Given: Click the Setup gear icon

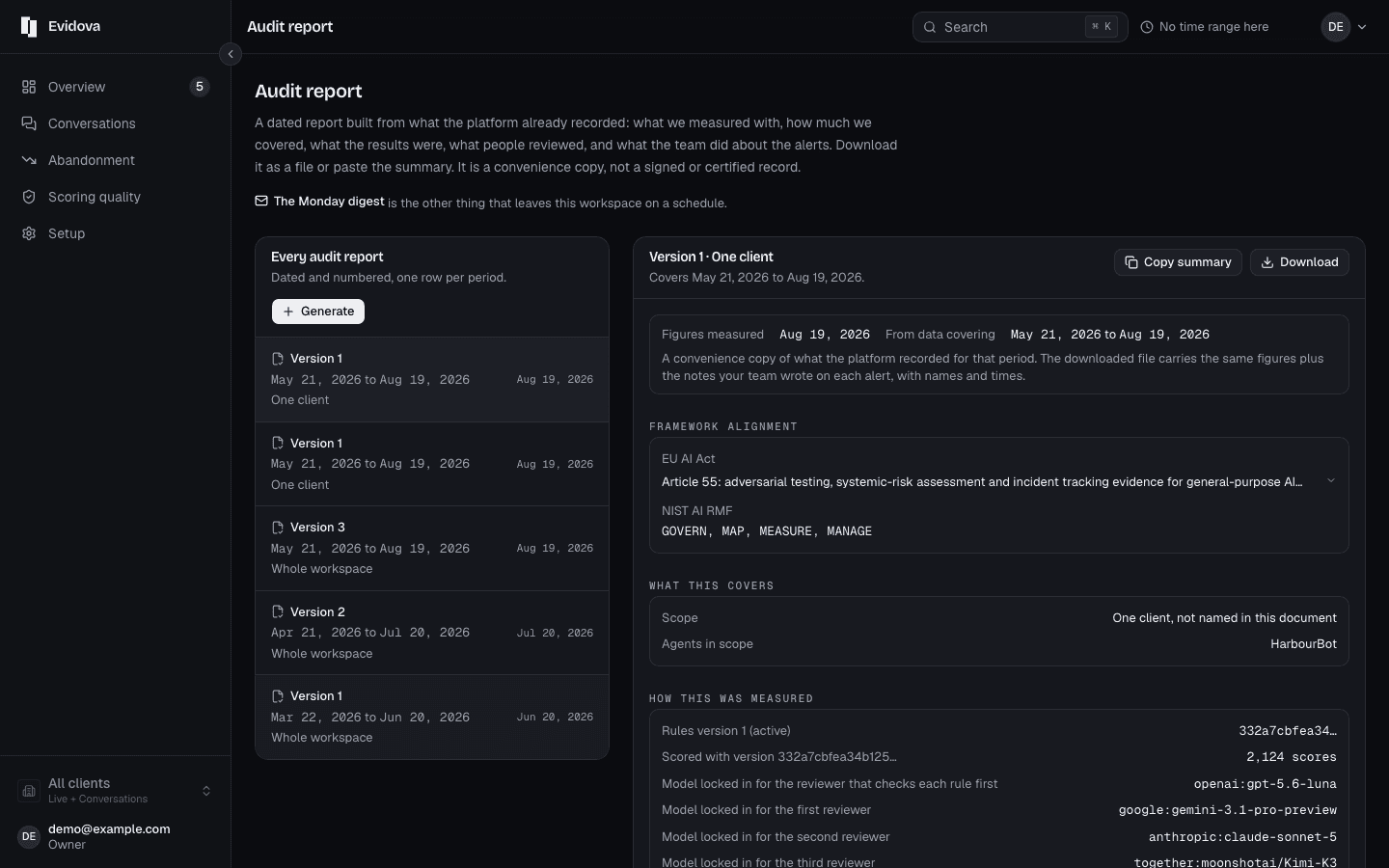Looking at the screenshot, I should pyautogui.click(x=29, y=233).
